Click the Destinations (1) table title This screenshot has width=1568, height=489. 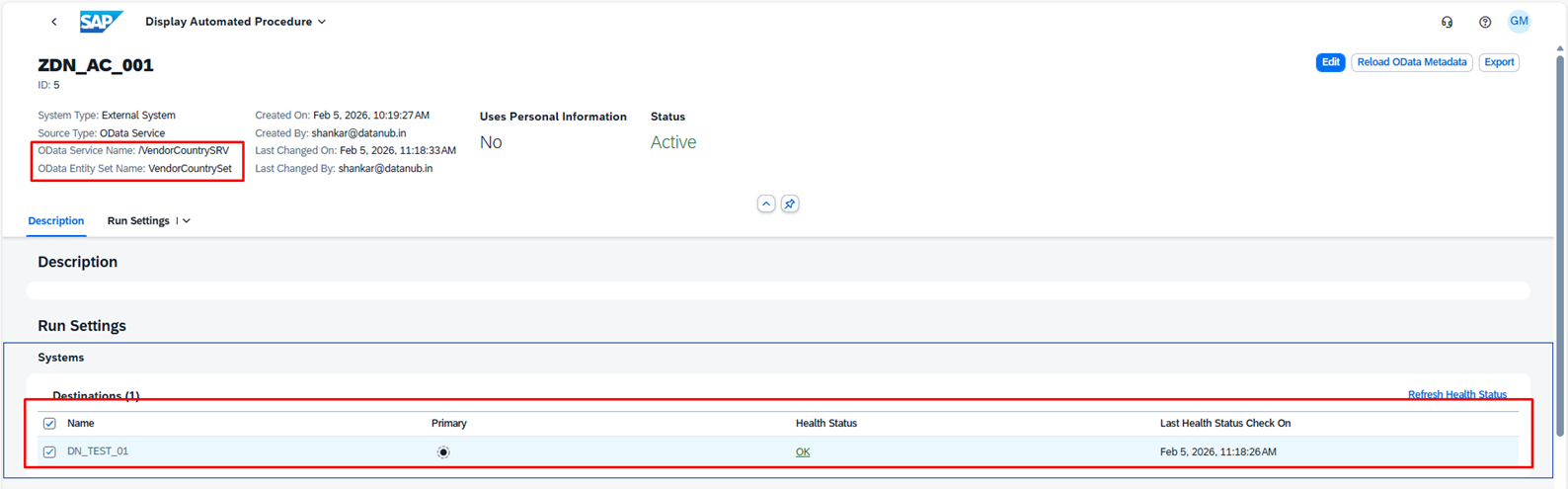pyautogui.click(x=96, y=396)
